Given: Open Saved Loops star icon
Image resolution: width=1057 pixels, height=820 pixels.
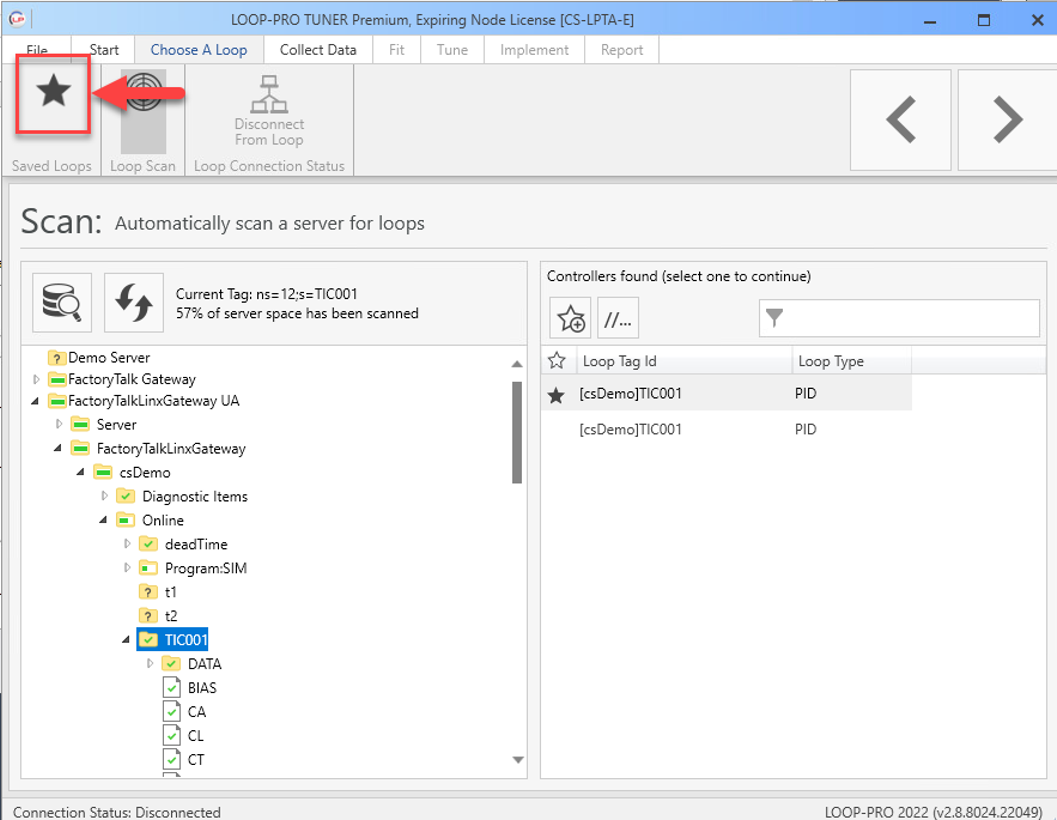Looking at the screenshot, I should point(53,93).
